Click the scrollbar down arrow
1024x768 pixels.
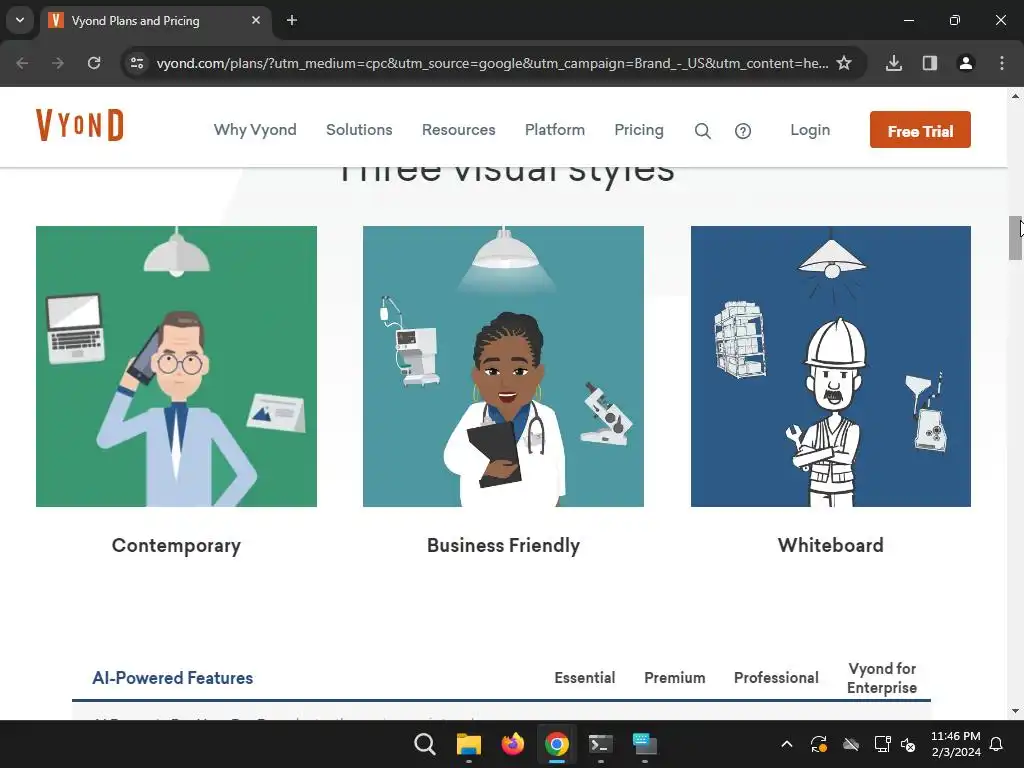[x=1015, y=711]
